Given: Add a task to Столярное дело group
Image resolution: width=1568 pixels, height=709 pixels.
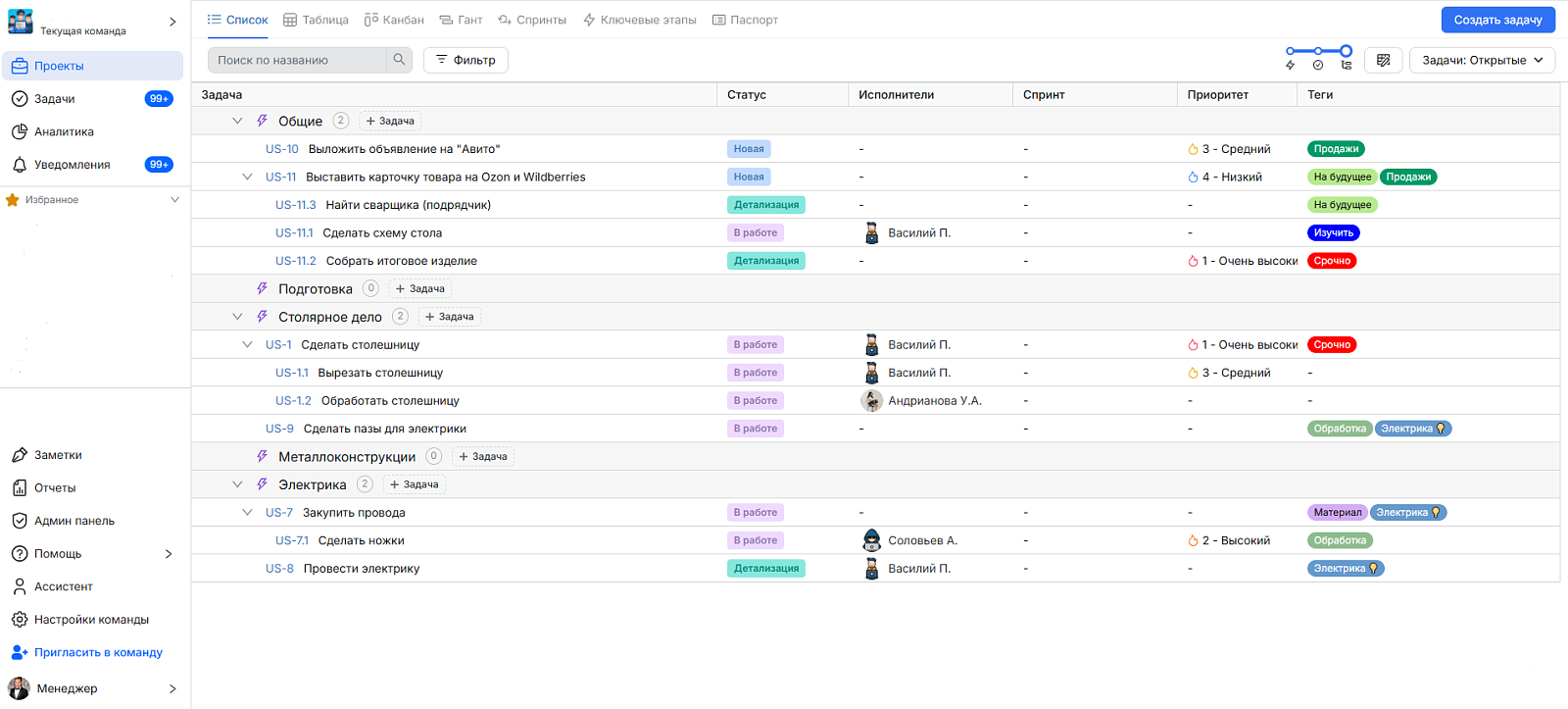Looking at the screenshot, I should [x=449, y=317].
